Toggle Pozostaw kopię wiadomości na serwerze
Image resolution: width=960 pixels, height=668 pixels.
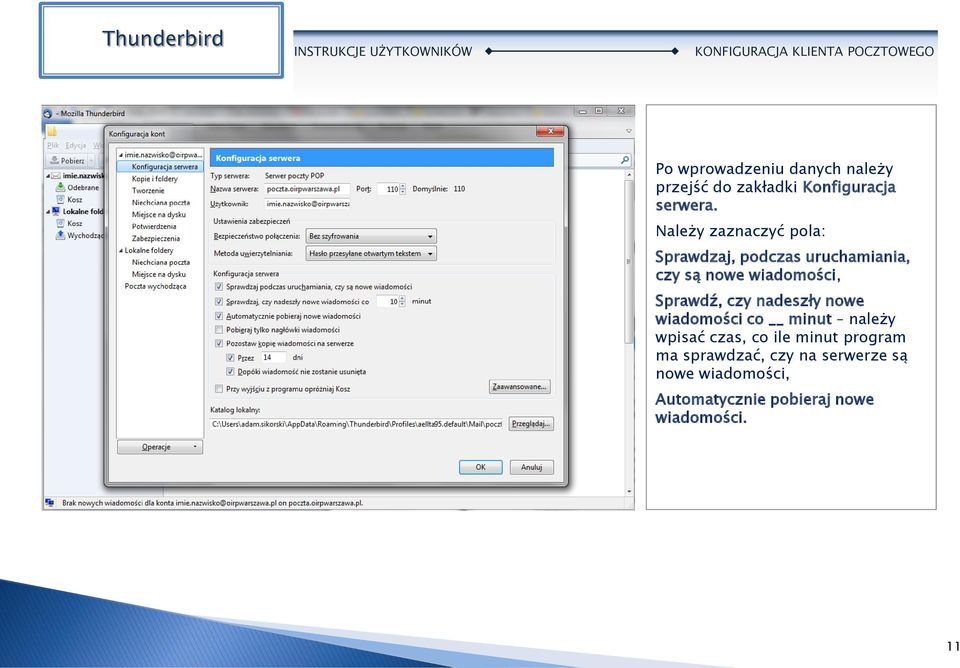219,343
